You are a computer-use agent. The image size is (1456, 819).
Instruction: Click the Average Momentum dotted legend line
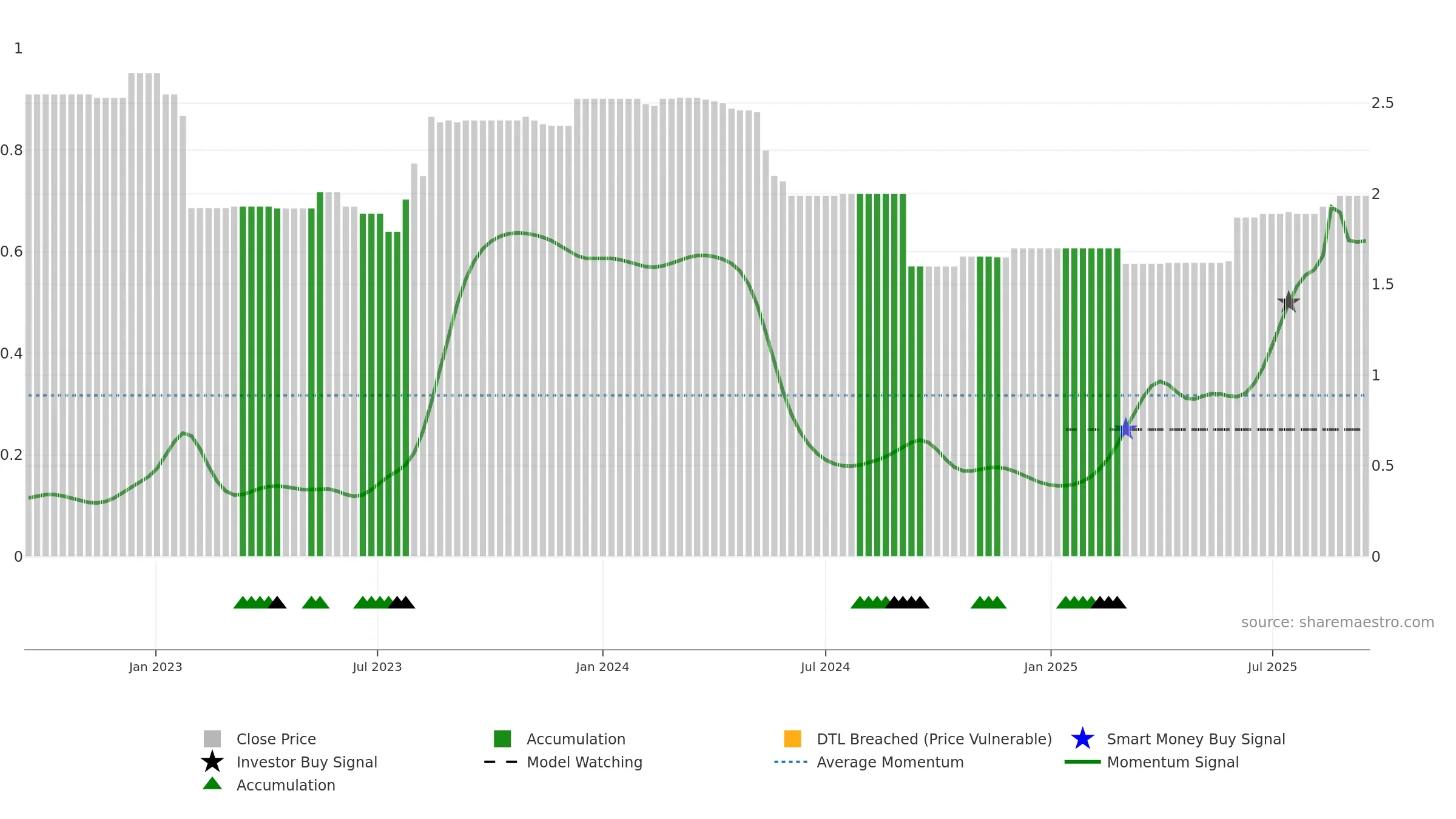[x=791, y=762]
